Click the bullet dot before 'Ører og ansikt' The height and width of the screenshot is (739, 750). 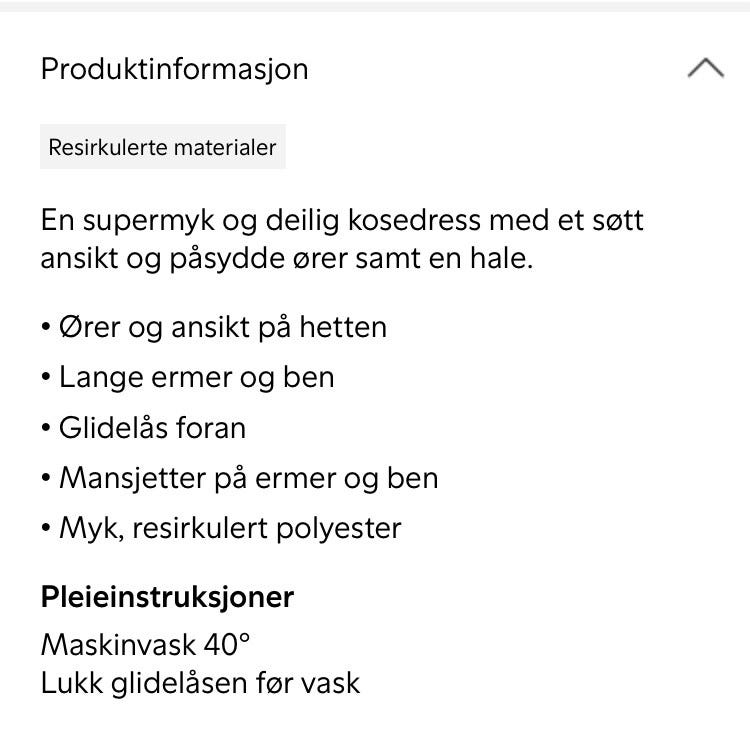pos(46,328)
